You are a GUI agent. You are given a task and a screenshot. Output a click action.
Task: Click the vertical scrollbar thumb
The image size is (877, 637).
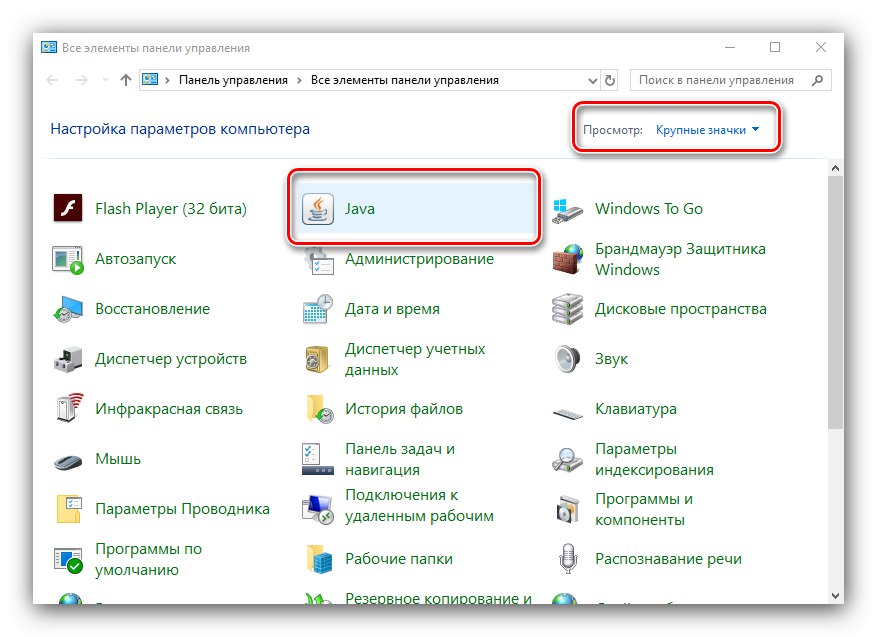coord(835,303)
